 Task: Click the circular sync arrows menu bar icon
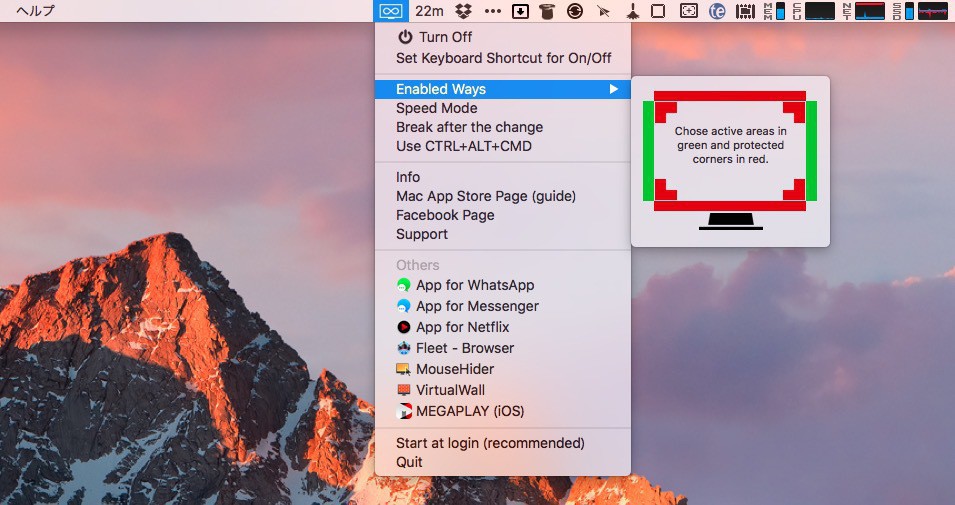point(574,11)
